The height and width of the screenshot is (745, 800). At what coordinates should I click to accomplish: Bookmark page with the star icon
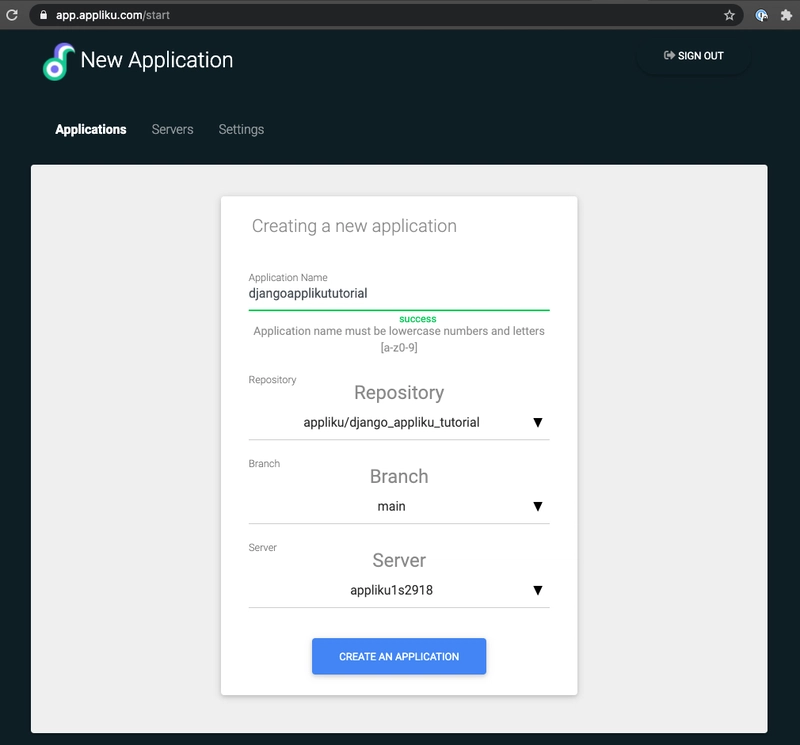click(729, 15)
